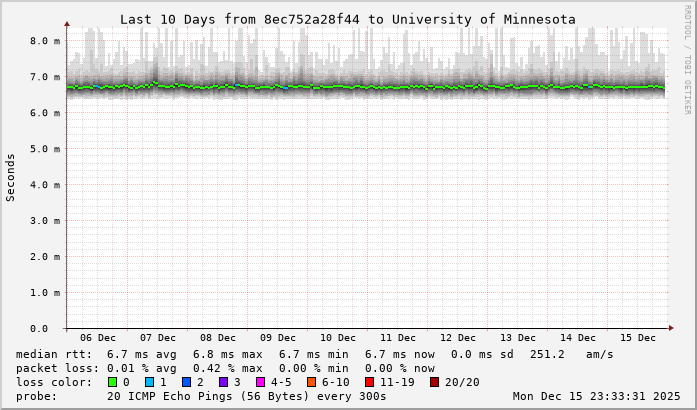
Task: Click the 0.0 y-axis label
Action: pos(39,329)
